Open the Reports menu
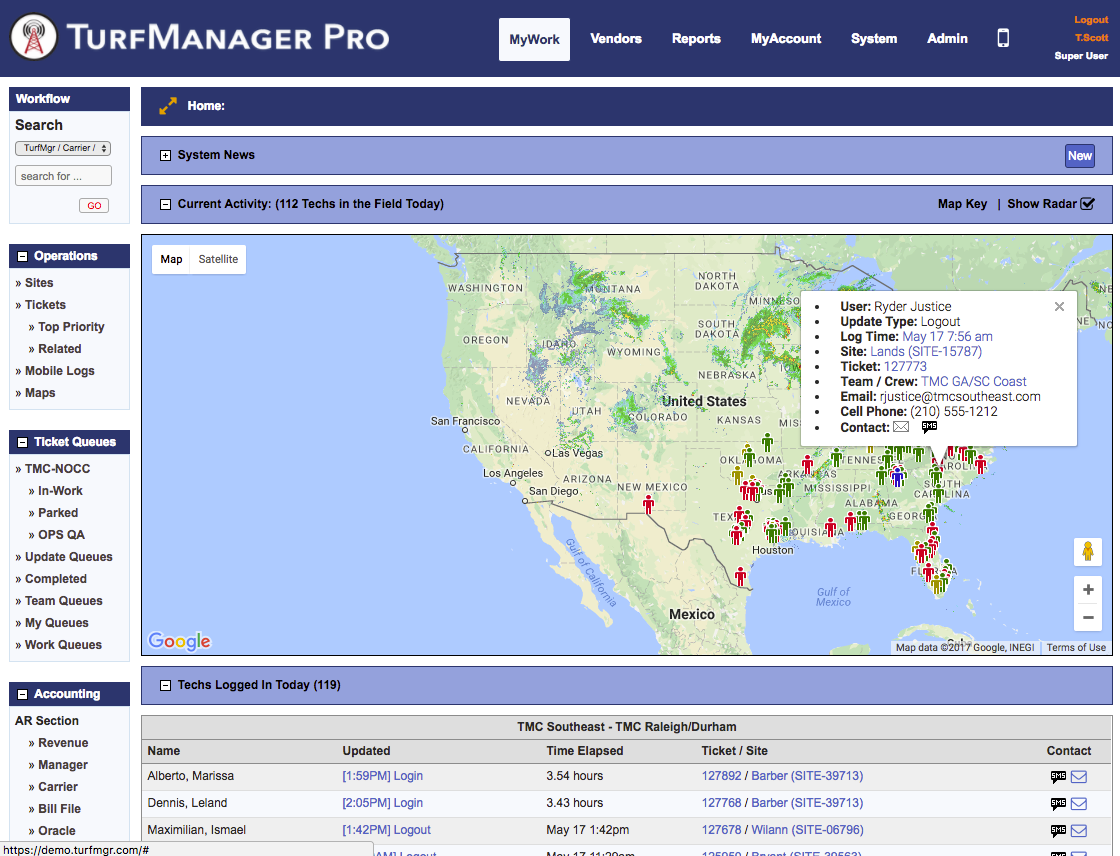 696,39
